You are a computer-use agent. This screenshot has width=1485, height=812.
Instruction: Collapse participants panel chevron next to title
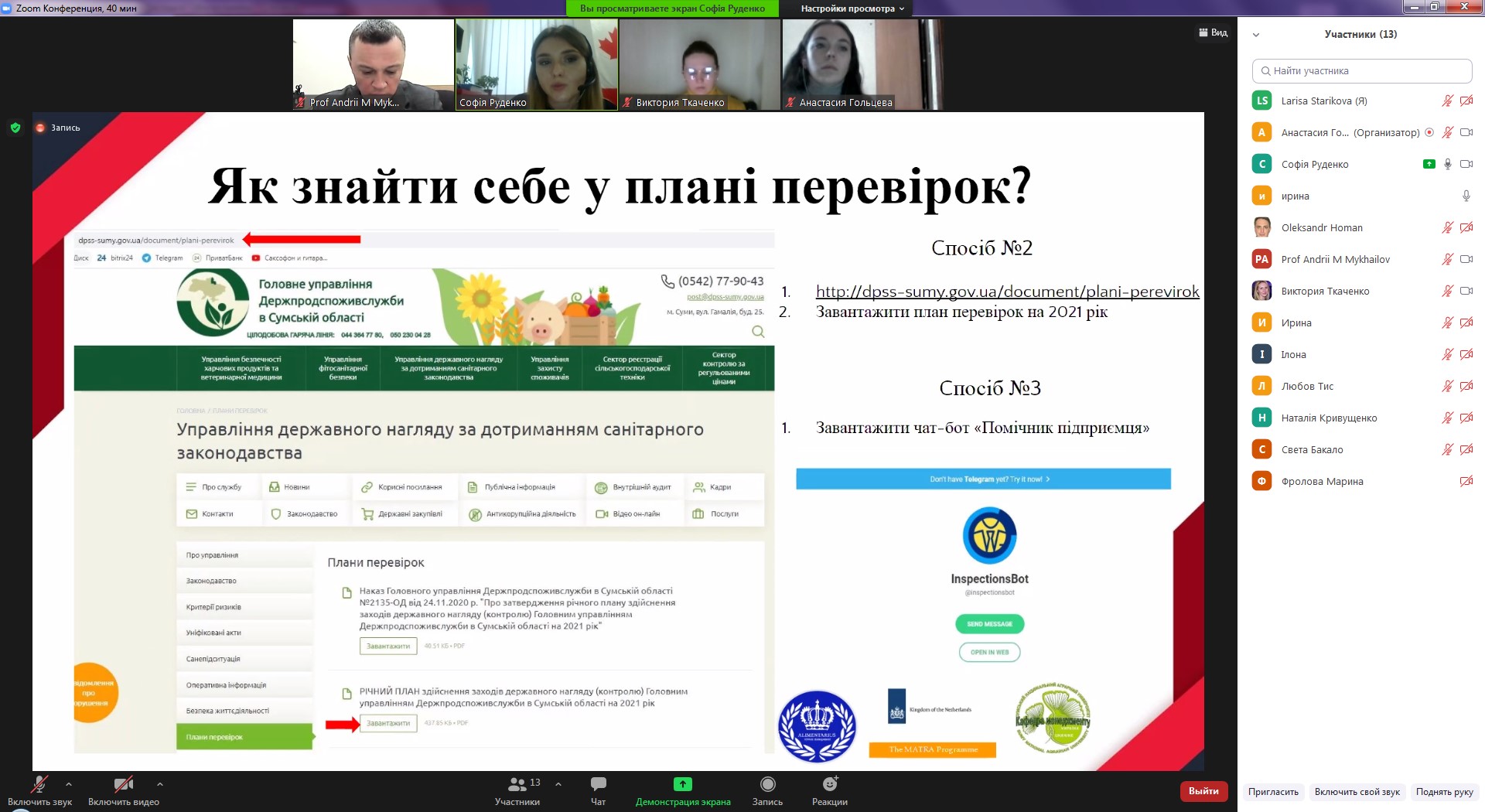pyautogui.click(x=1256, y=35)
